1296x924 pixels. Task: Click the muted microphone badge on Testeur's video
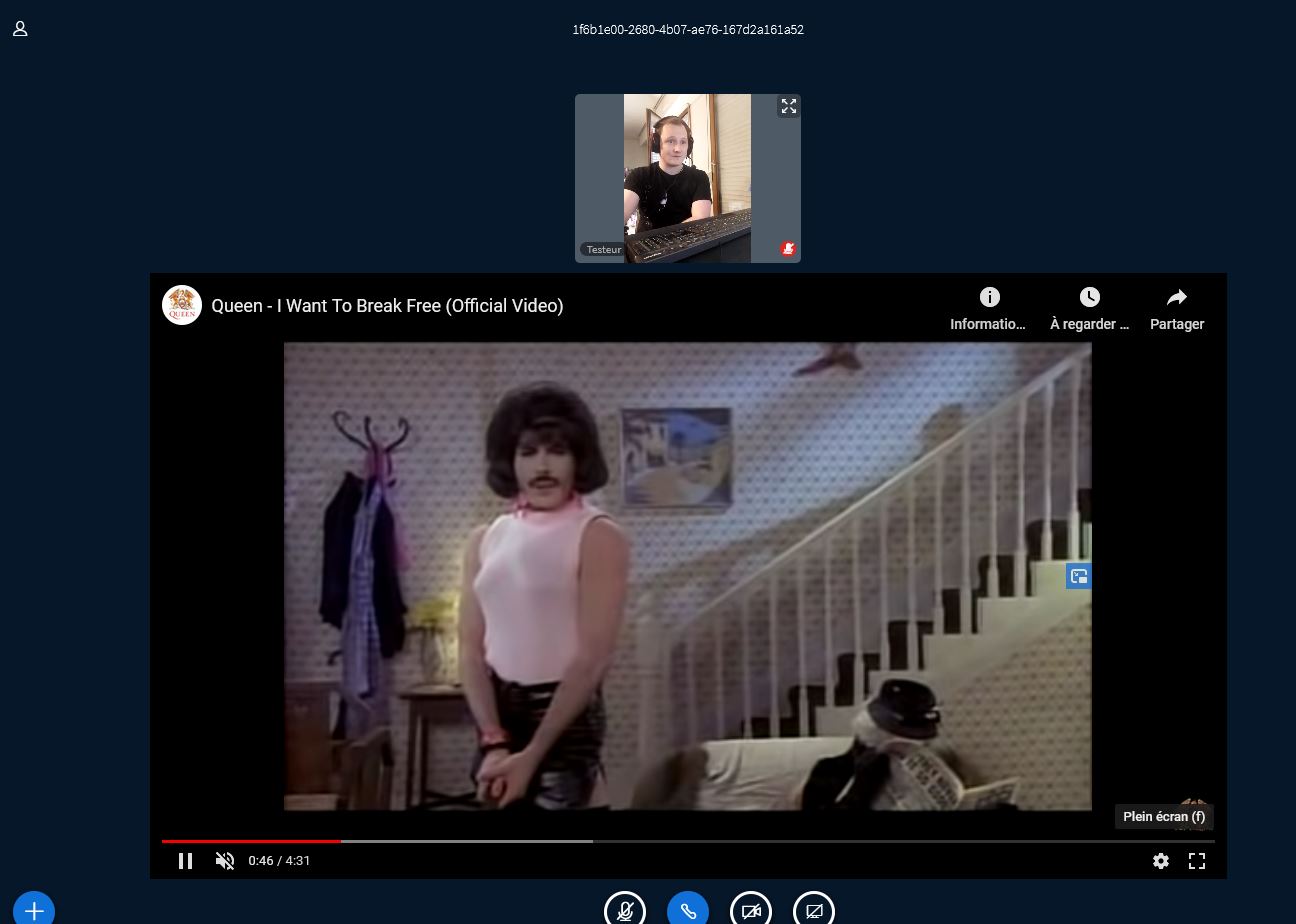(x=788, y=249)
